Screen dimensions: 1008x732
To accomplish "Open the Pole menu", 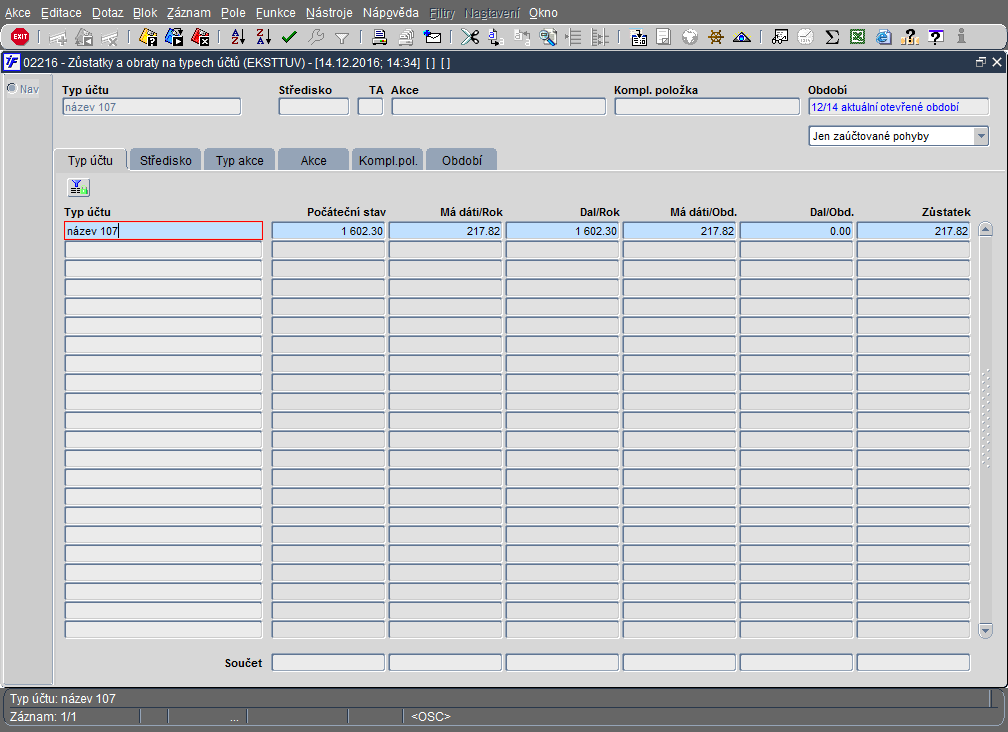I will coord(233,13).
